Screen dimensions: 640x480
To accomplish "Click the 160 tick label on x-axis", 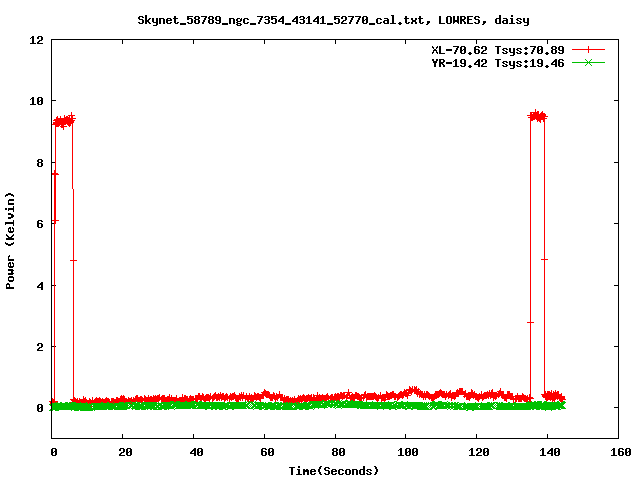I will click(x=618, y=453).
